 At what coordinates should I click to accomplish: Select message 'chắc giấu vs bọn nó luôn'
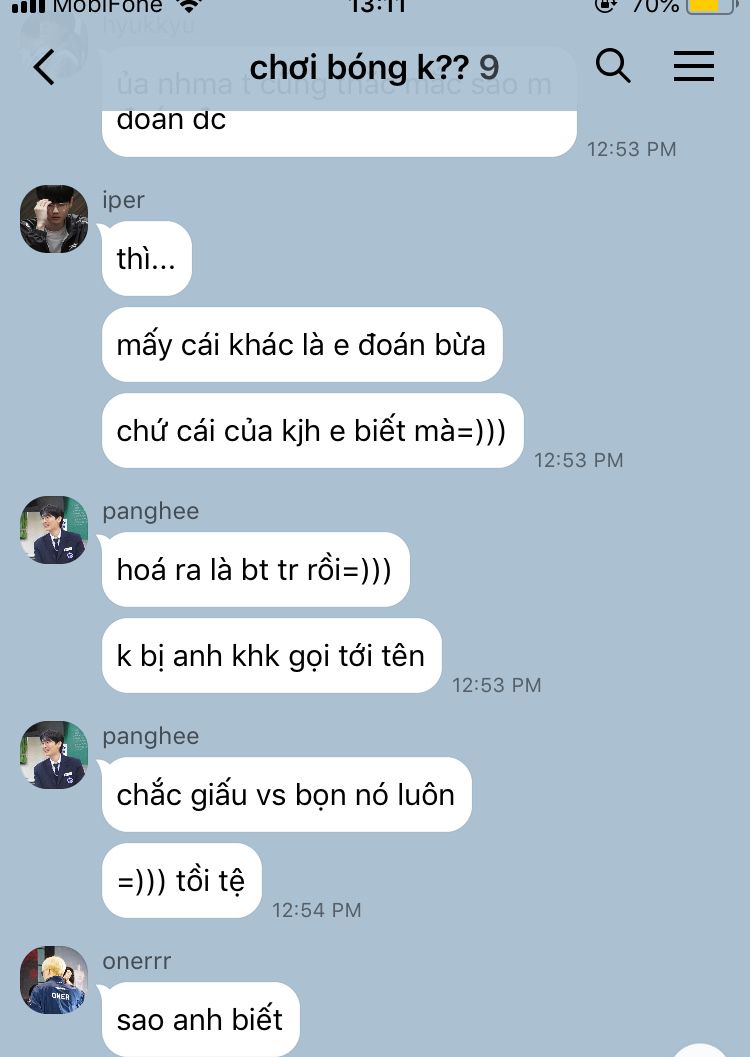coord(286,795)
